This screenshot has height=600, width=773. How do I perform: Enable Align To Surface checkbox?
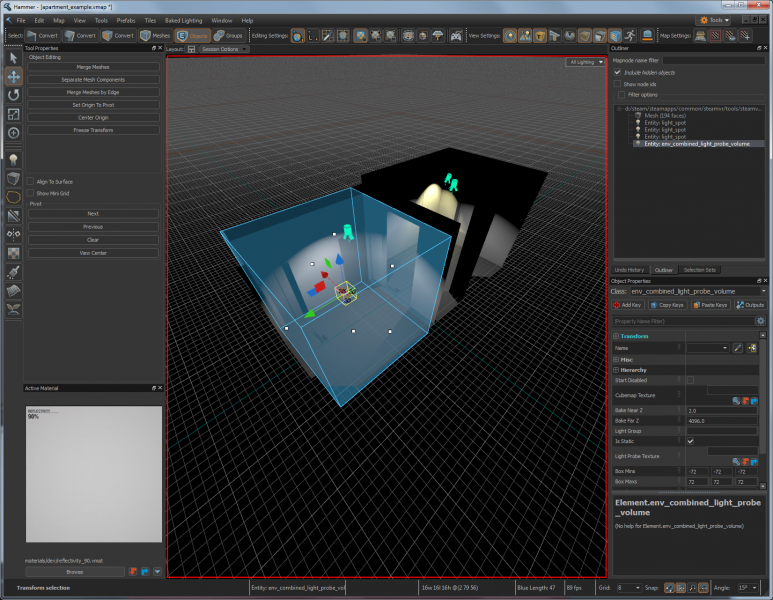[x=31, y=181]
